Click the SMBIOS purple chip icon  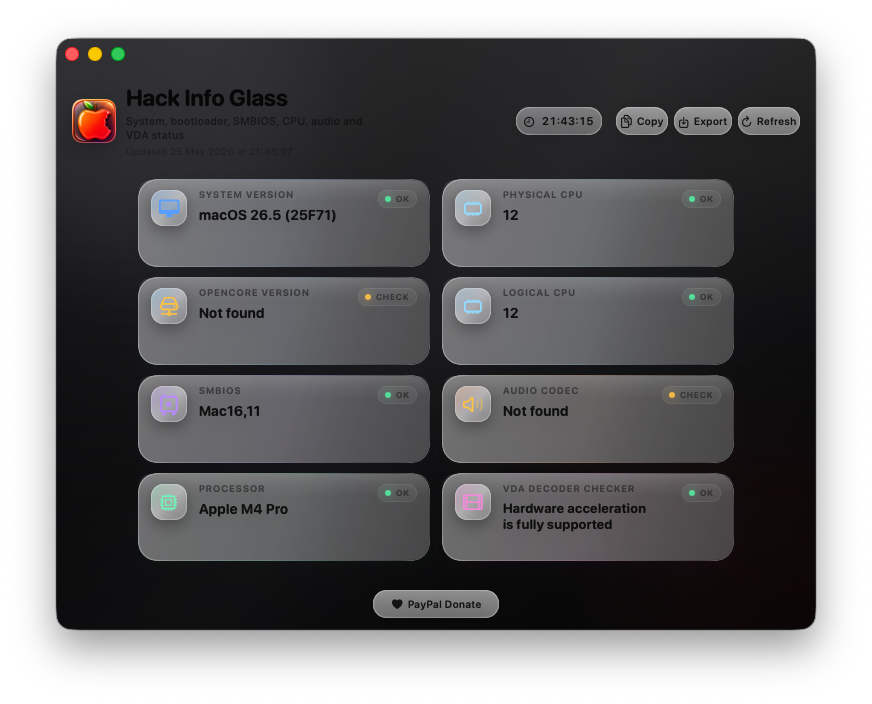coord(169,404)
